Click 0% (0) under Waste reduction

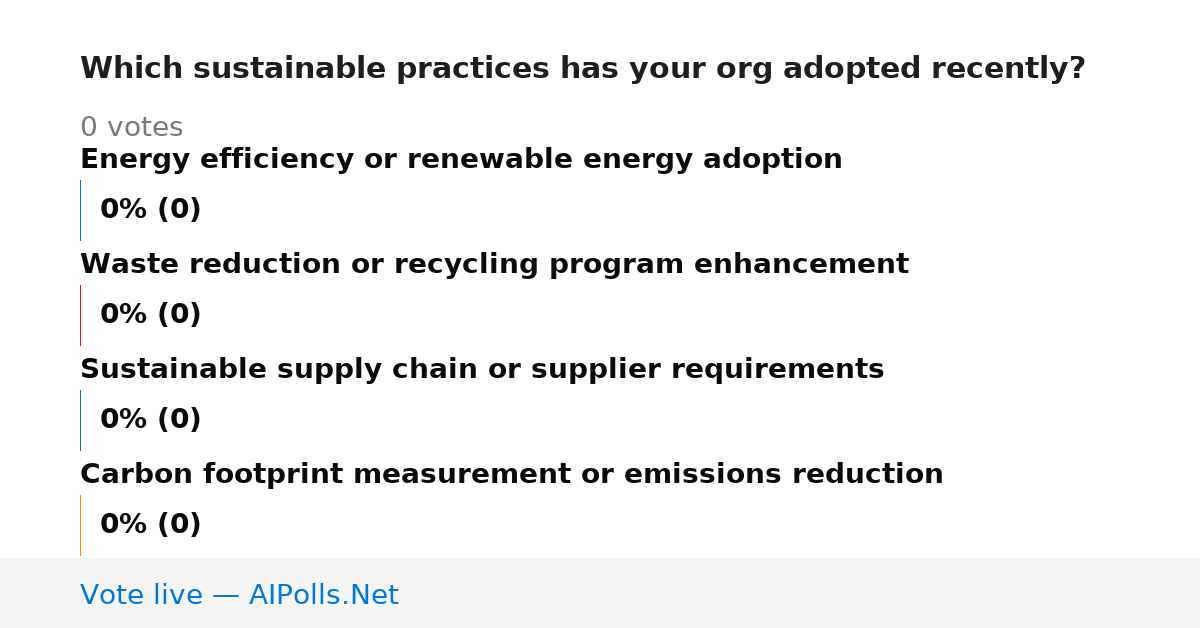pos(150,315)
